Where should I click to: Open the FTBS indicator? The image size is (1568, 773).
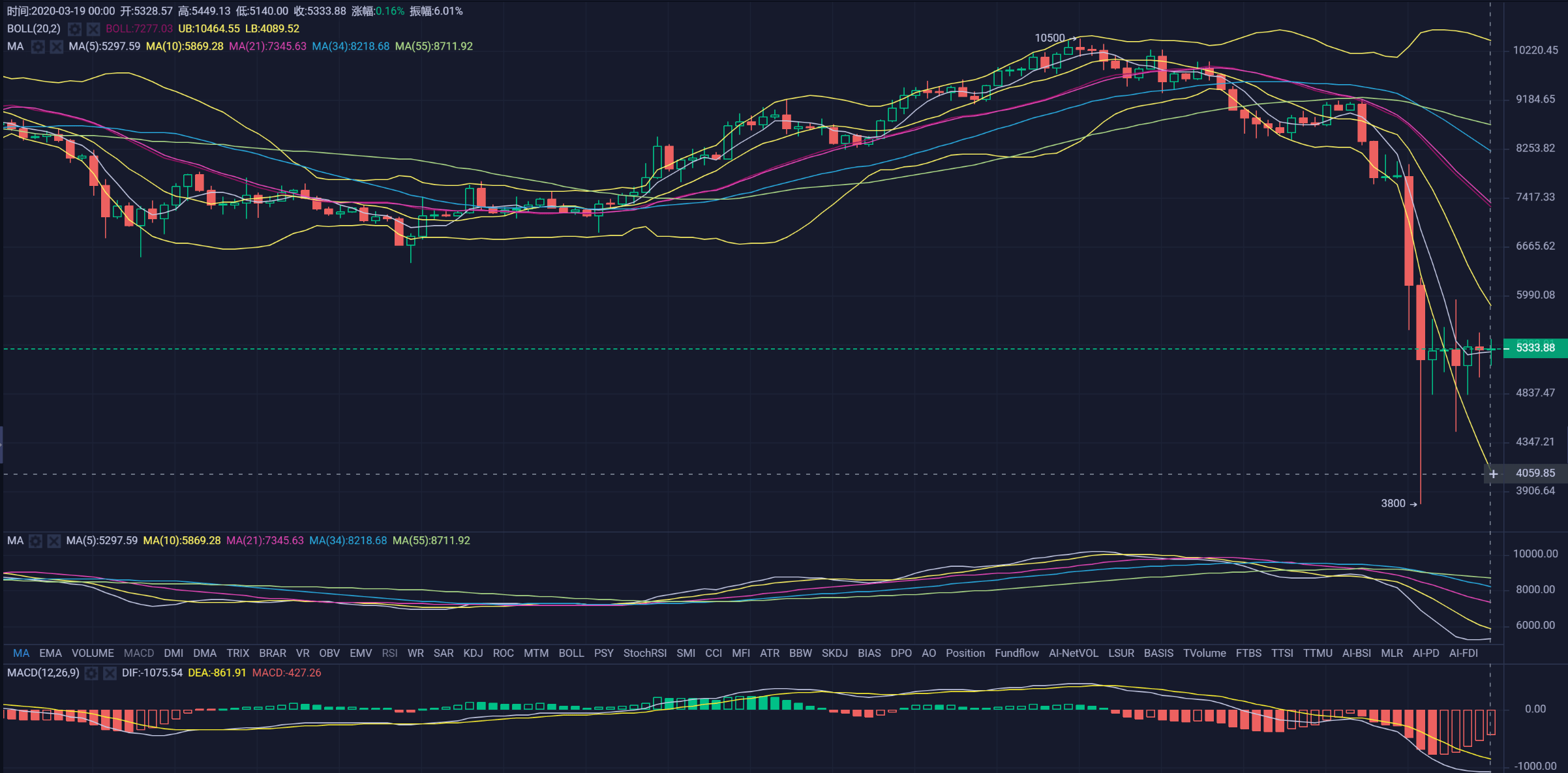(1248, 653)
